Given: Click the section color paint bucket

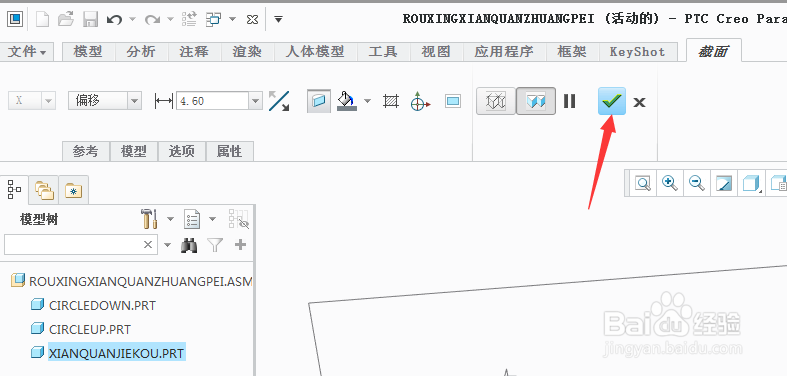Looking at the screenshot, I should pos(347,101).
